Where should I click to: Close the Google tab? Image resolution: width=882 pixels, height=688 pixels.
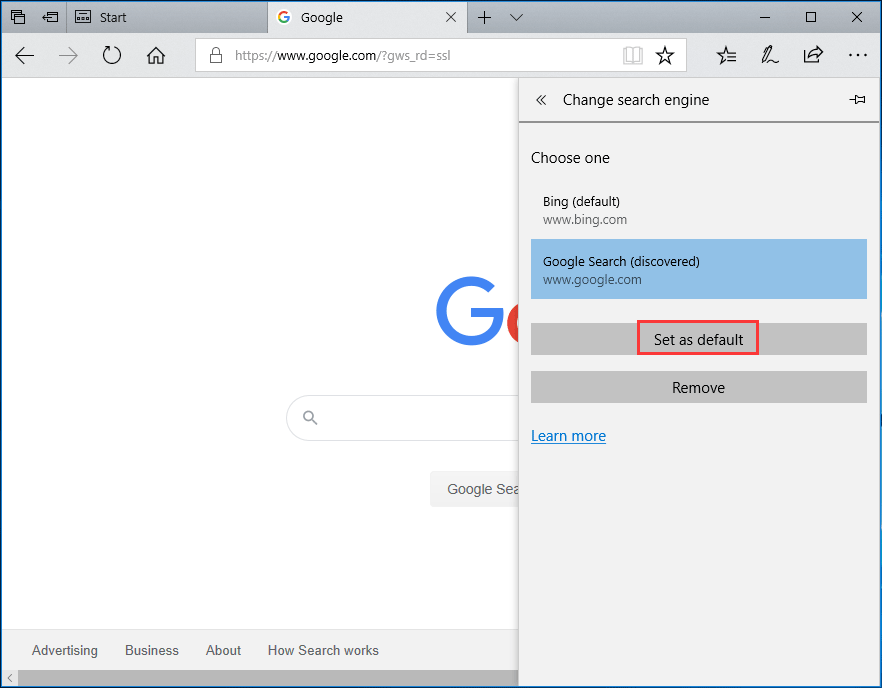click(451, 17)
